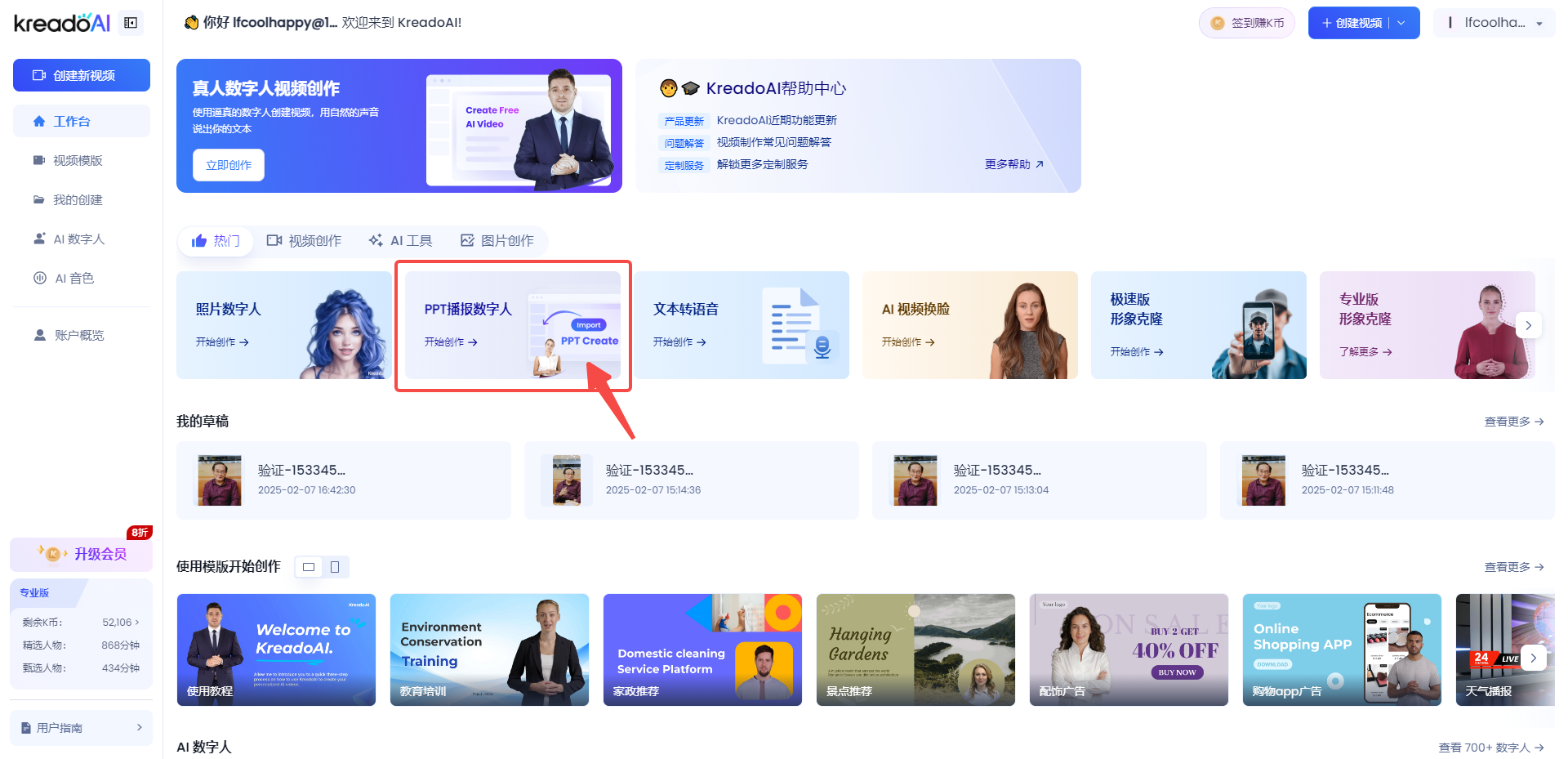Open AI 数字人 in the sidebar
The image size is (1568, 759).
click(78, 239)
